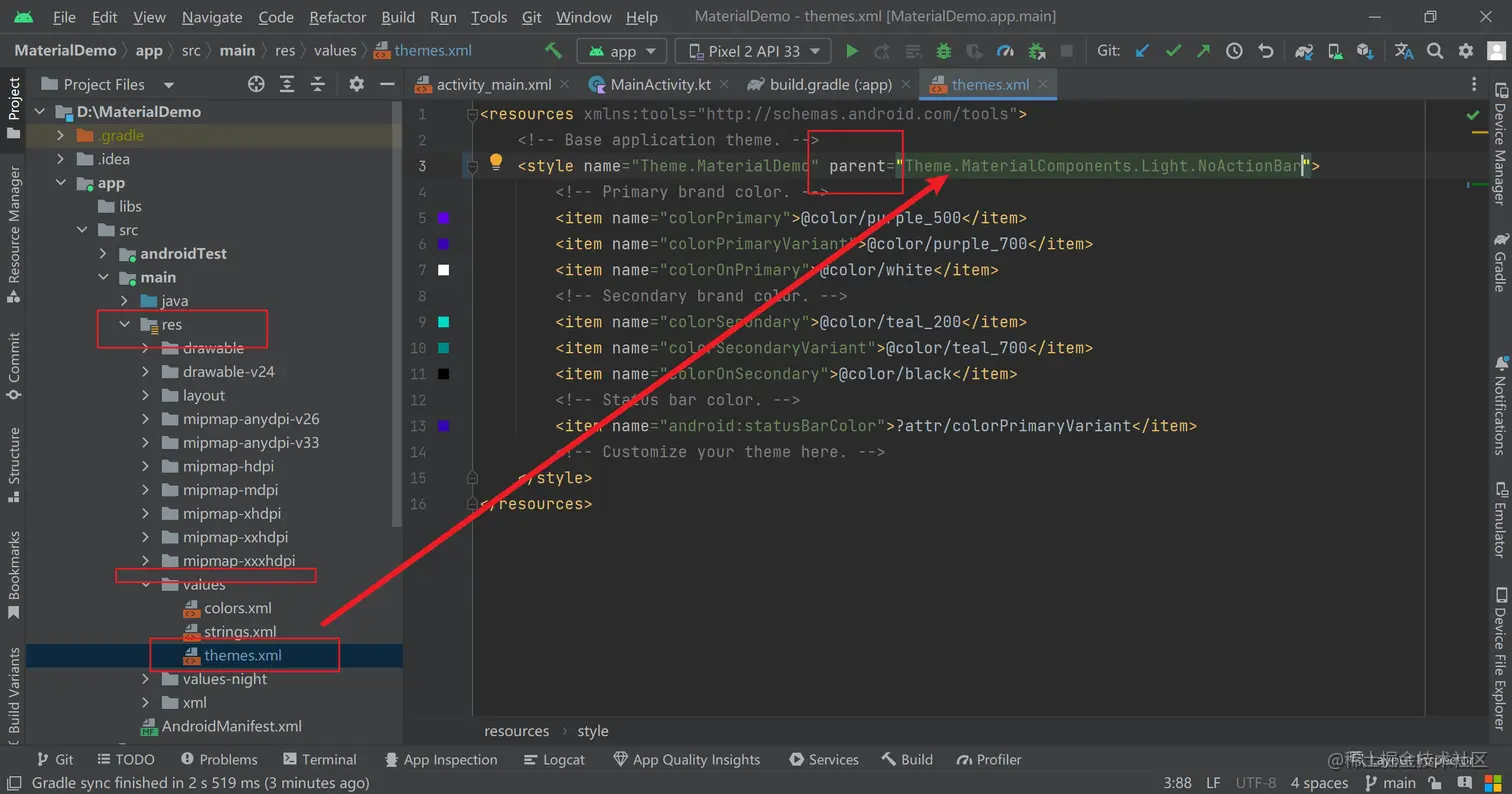Open App Quality Insights tool window
The height and width of the screenshot is (794, 1512).
[686, 760]
